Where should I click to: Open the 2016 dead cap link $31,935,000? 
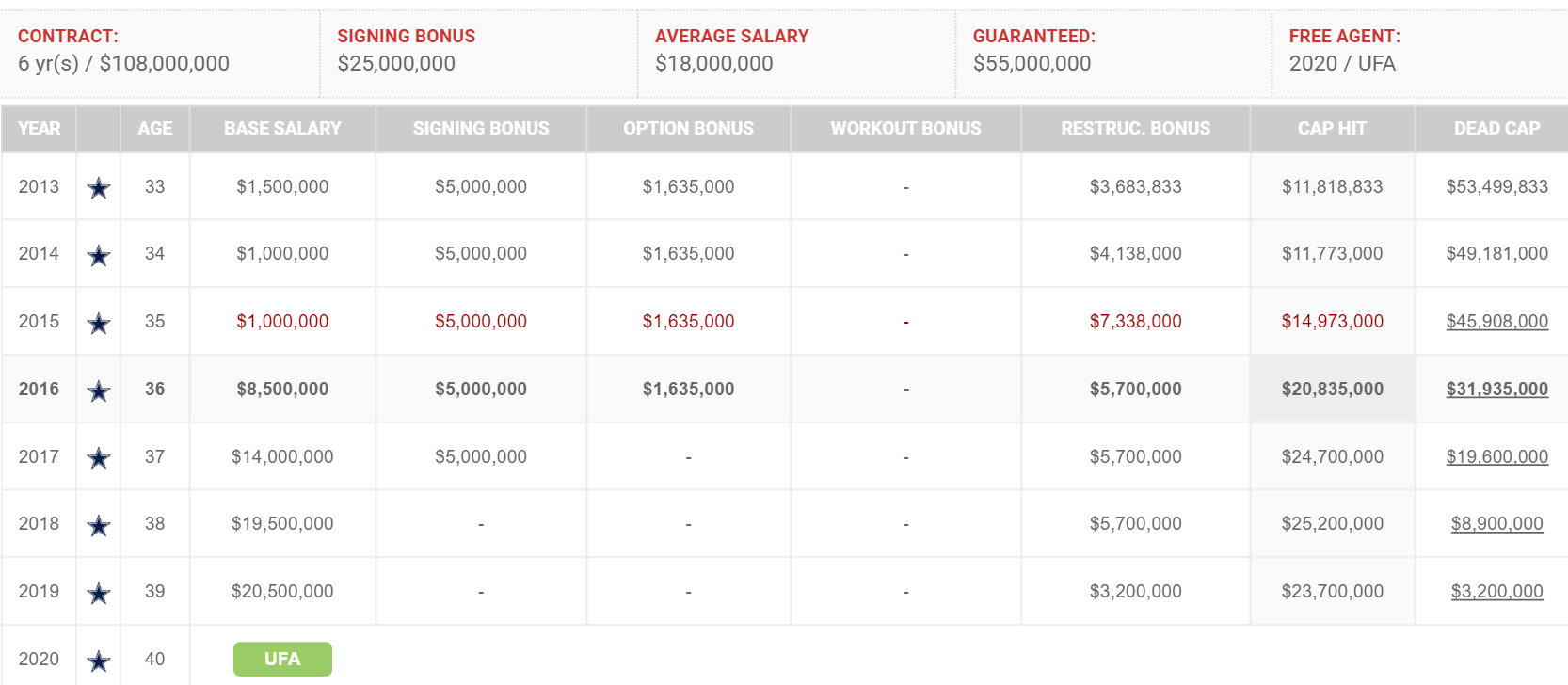coord(1496,390)
